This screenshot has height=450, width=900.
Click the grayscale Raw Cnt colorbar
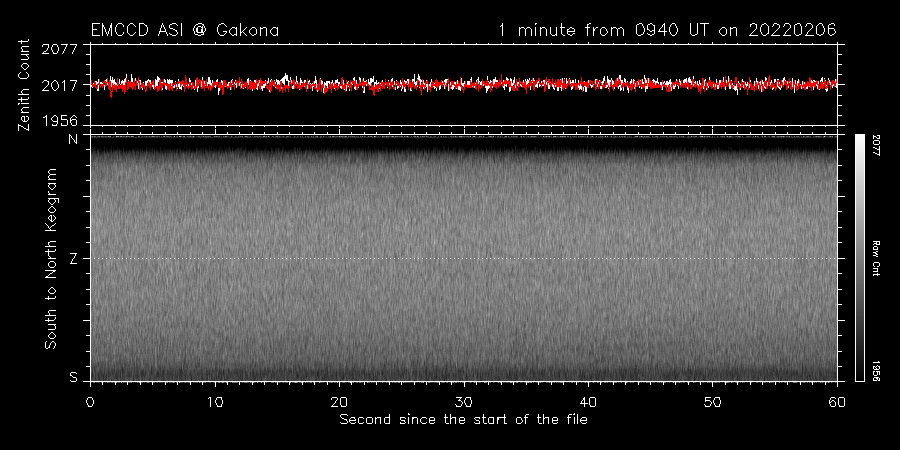[x=860, y=257]
